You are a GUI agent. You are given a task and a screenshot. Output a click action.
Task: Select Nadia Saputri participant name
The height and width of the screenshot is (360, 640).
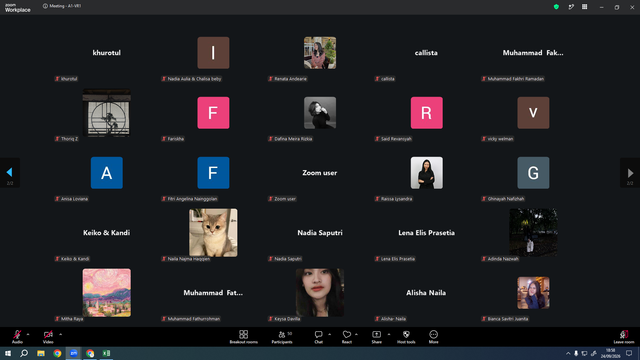(x=320, y=233)
